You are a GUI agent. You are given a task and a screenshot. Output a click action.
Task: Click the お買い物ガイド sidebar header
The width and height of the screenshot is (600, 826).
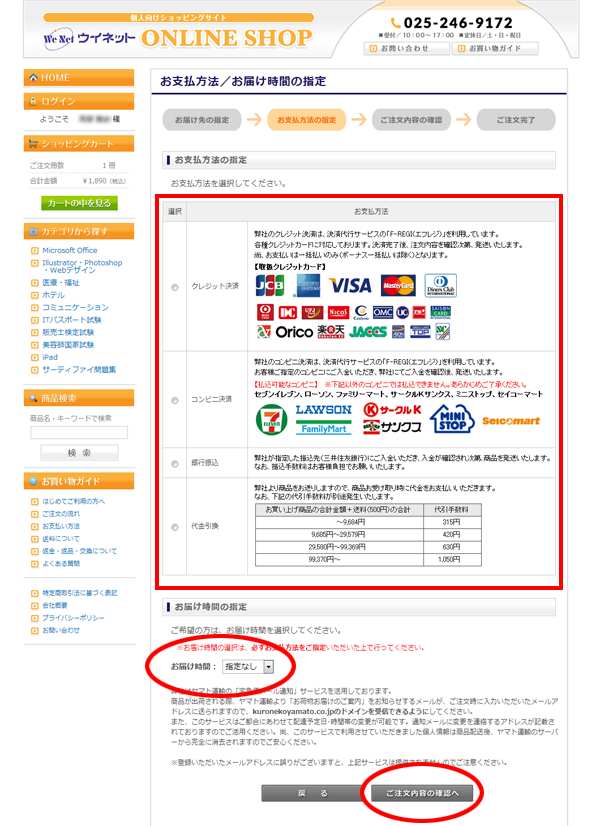(x=79, y=481)
